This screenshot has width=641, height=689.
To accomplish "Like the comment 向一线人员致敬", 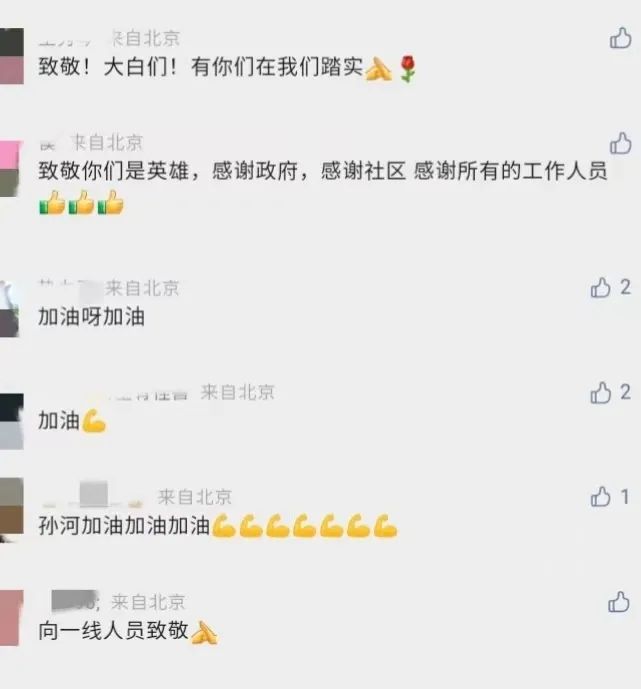I will [619, 602].
